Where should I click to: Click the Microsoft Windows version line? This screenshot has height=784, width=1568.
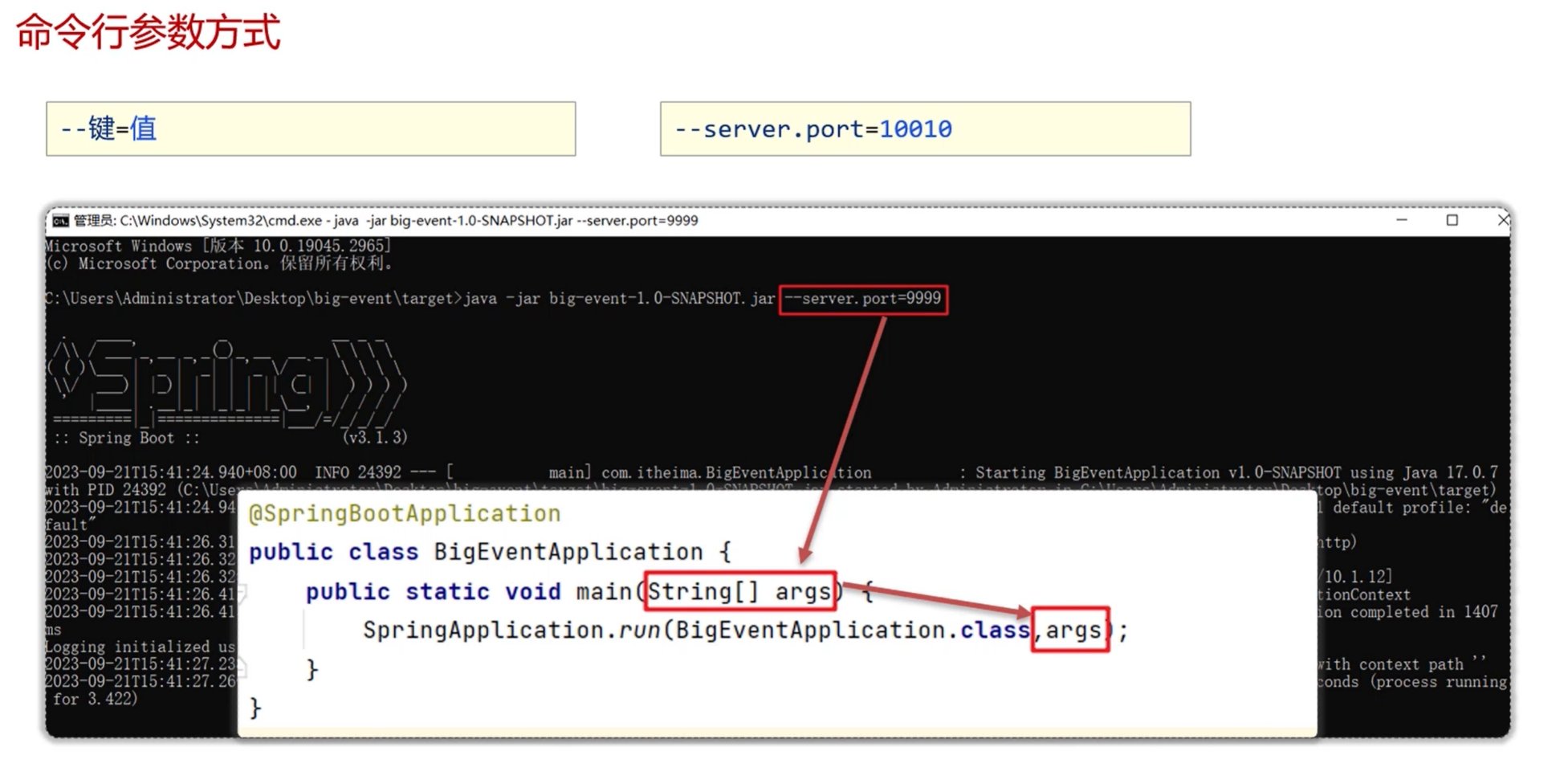218,246
